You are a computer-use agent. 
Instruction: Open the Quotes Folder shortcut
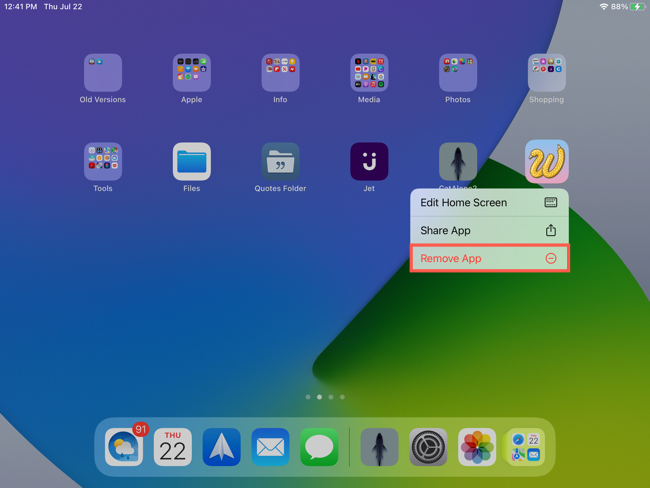280,161
